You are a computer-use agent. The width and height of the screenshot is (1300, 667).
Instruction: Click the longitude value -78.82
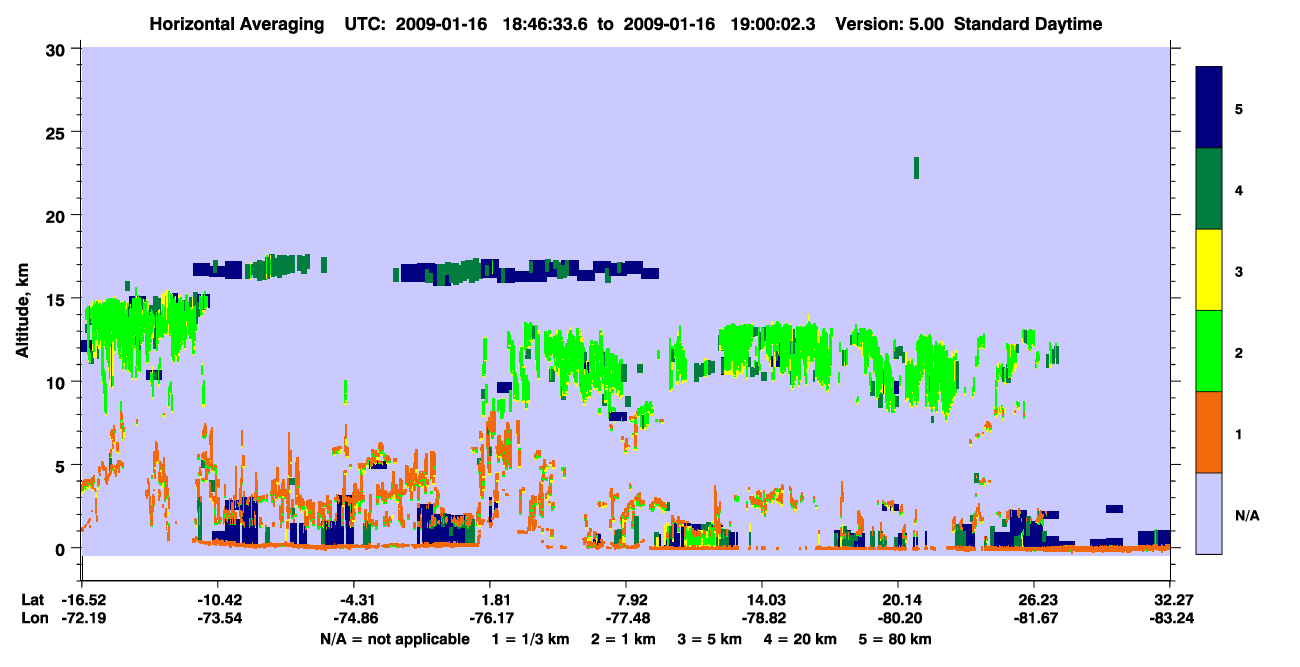click(762, 619)
